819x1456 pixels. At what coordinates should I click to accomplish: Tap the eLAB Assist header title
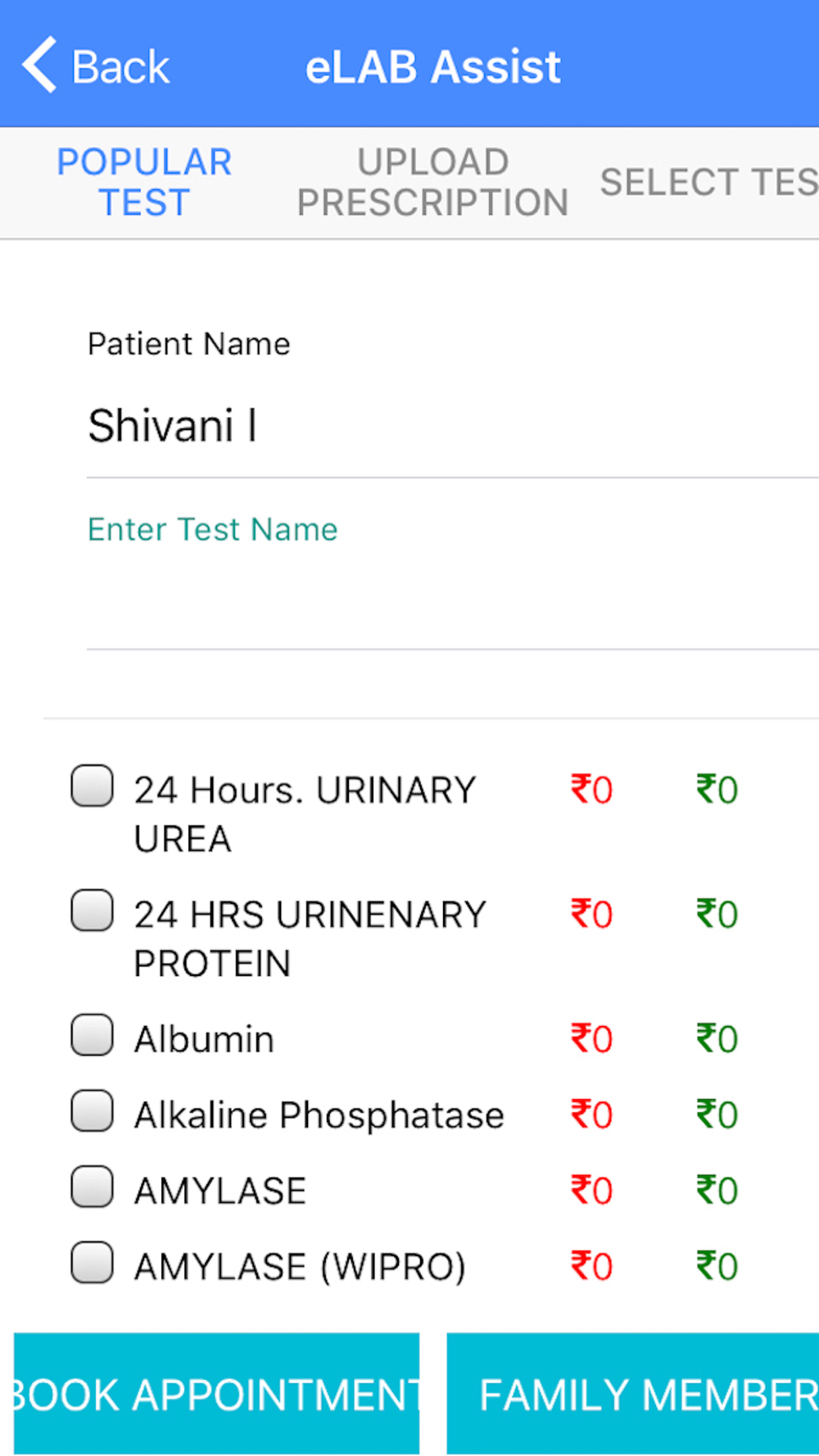(432, 66)
